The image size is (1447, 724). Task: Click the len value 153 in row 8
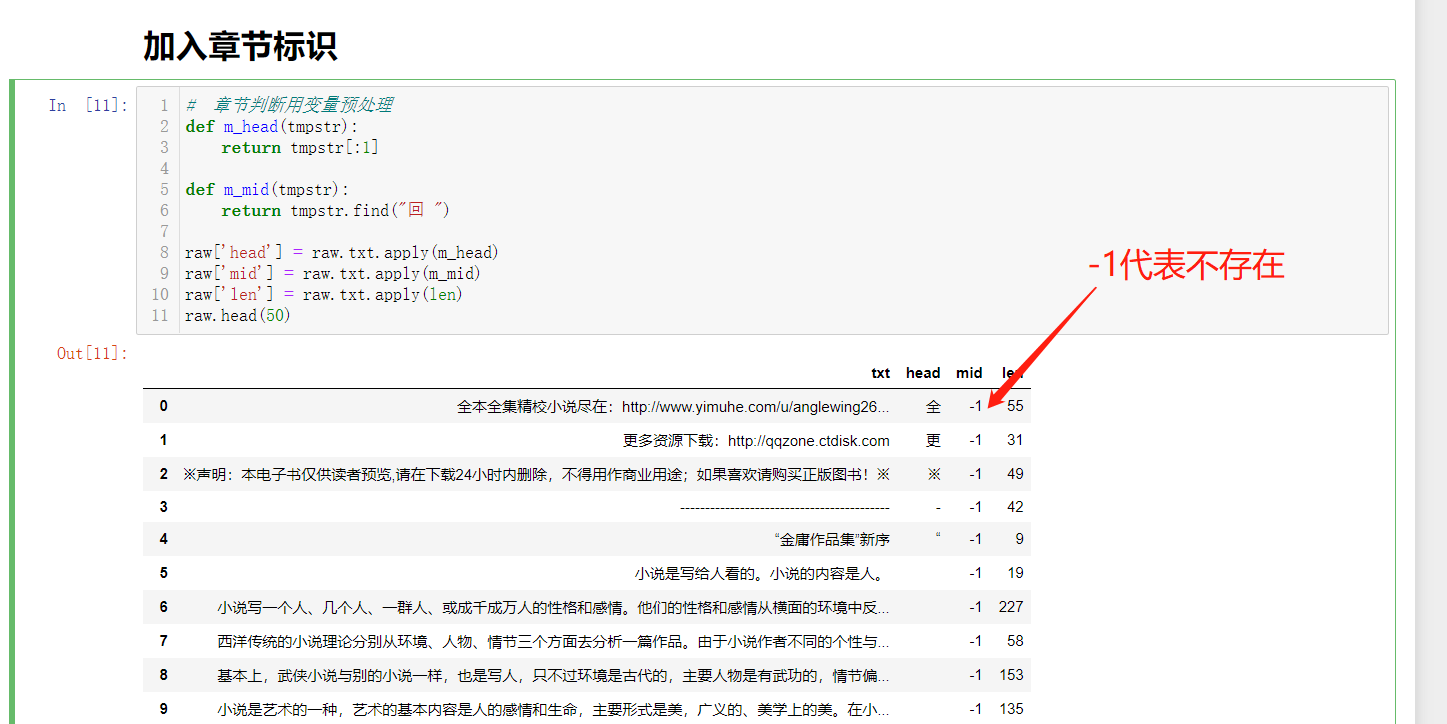(1011, 675)
